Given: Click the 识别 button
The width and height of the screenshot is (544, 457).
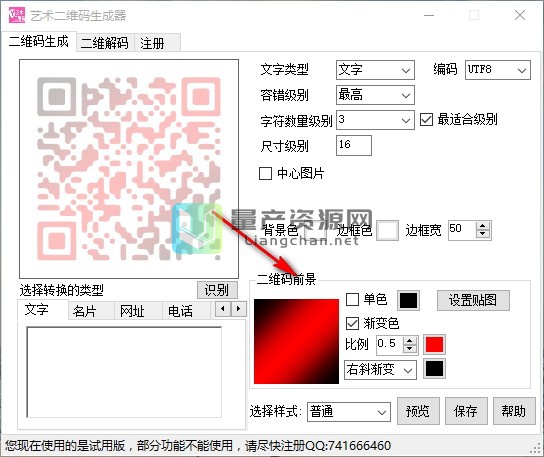Looking at the screenshot, I should (217, 290).
